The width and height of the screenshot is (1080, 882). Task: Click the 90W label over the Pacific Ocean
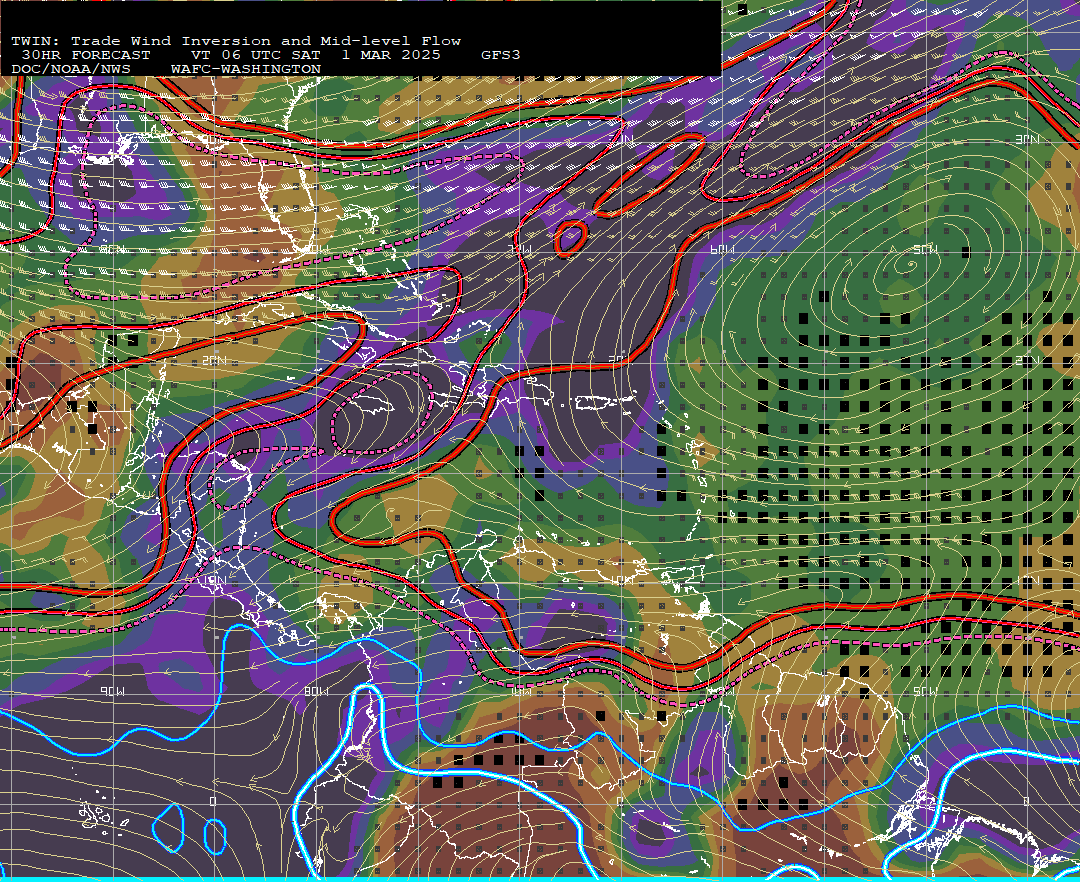(113, 691)
